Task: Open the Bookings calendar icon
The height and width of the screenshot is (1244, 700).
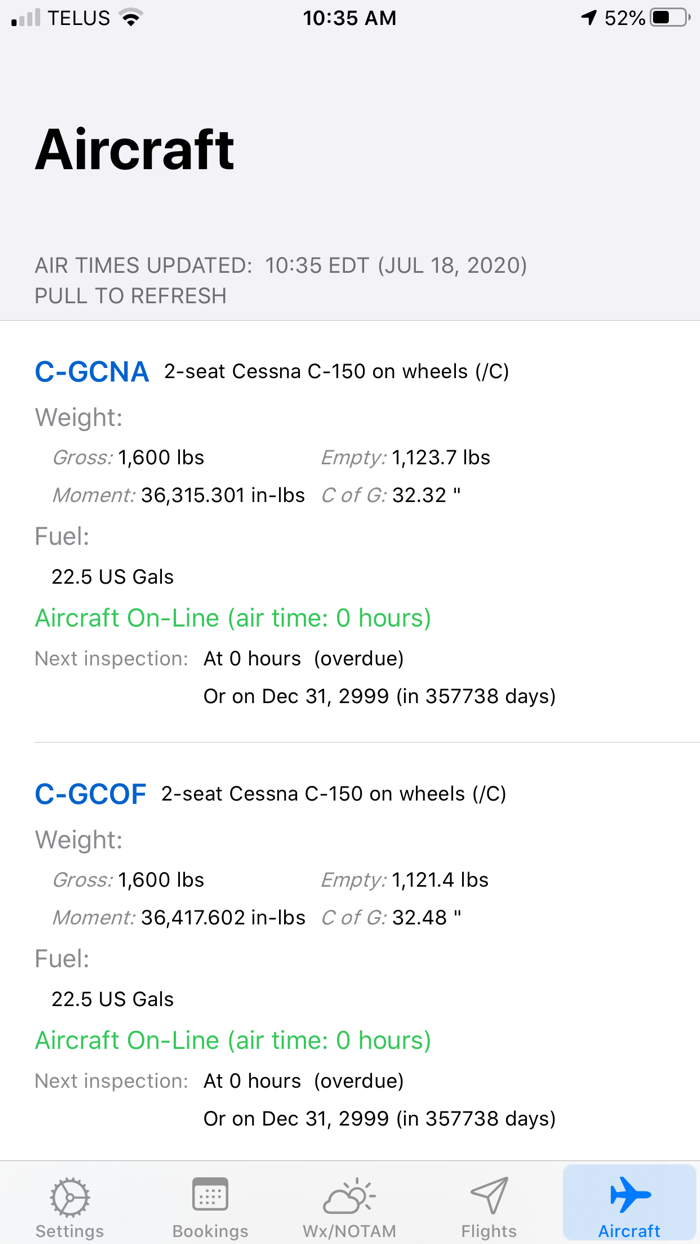Action: pos(210,1197)
